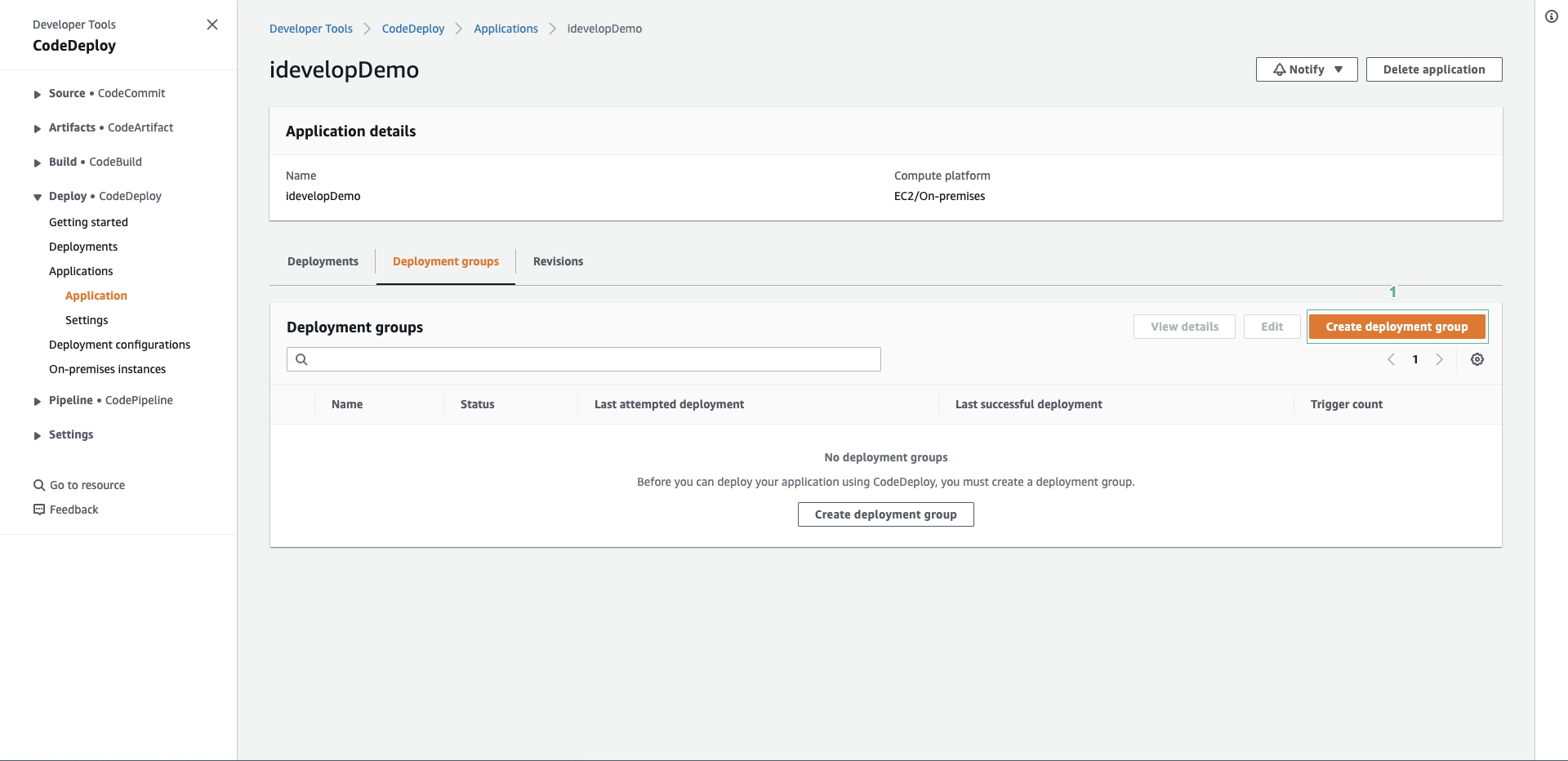Select Application sidebar item

pyautogui.click(x=96, y=296)
